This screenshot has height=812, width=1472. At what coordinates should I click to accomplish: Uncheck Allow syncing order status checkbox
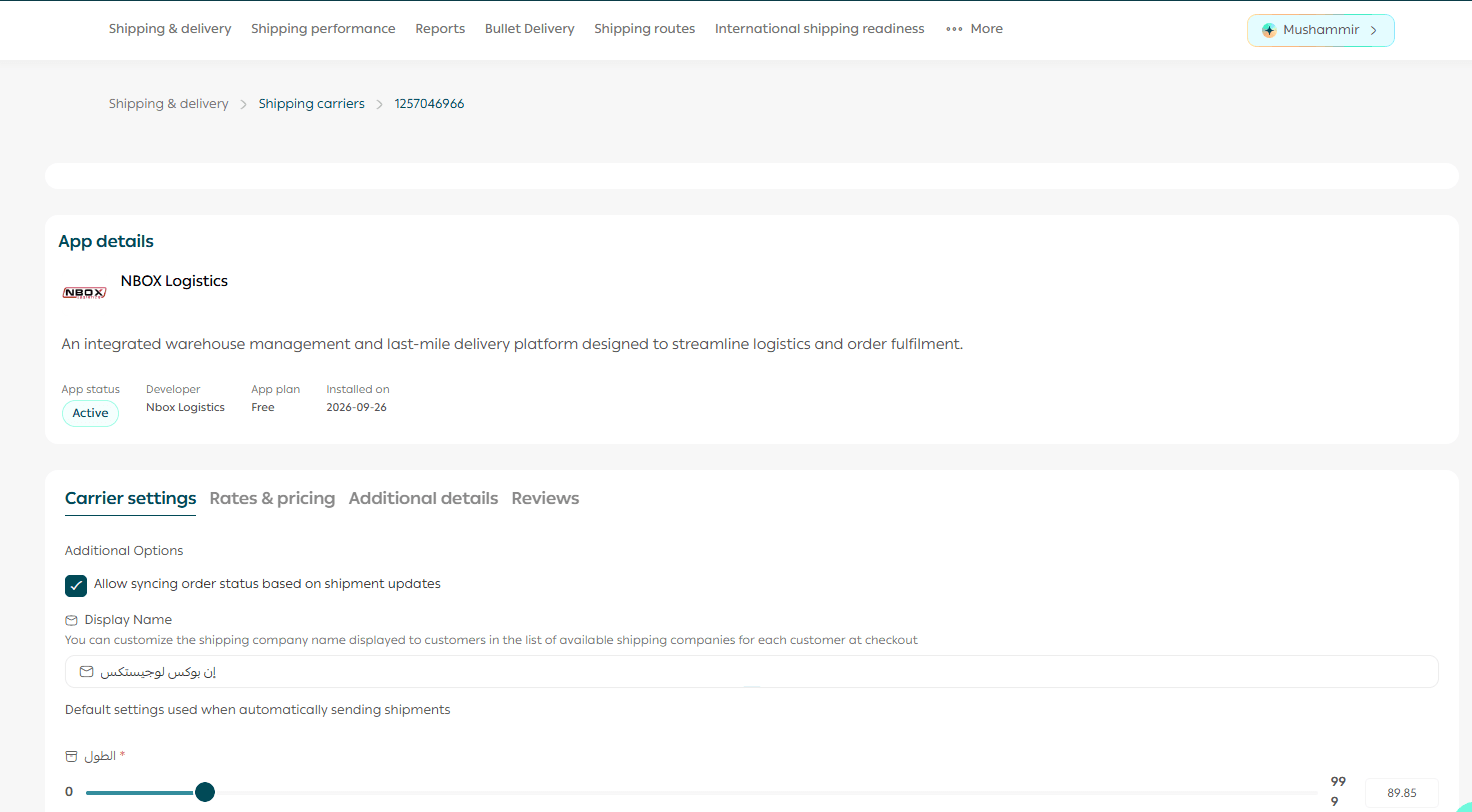click(x=76, y=586)
